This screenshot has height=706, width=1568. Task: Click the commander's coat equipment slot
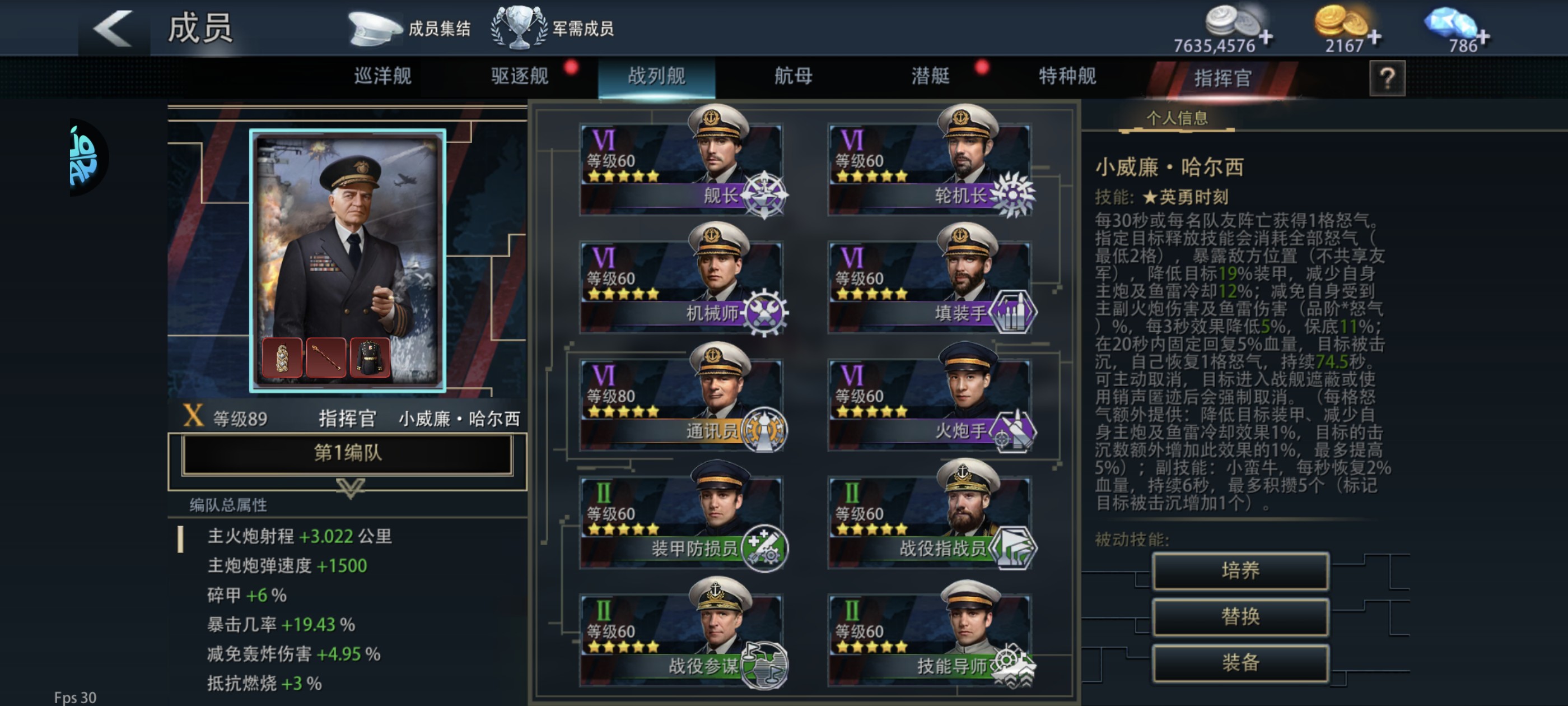point(370,357)
